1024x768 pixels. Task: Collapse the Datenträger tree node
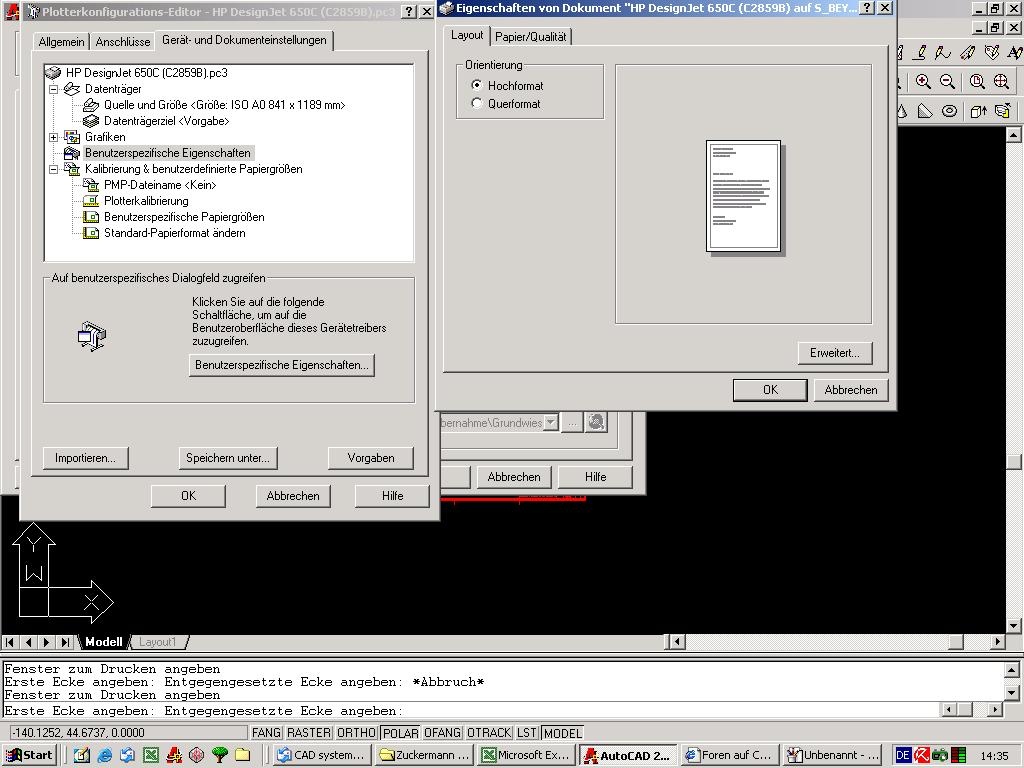54,89
